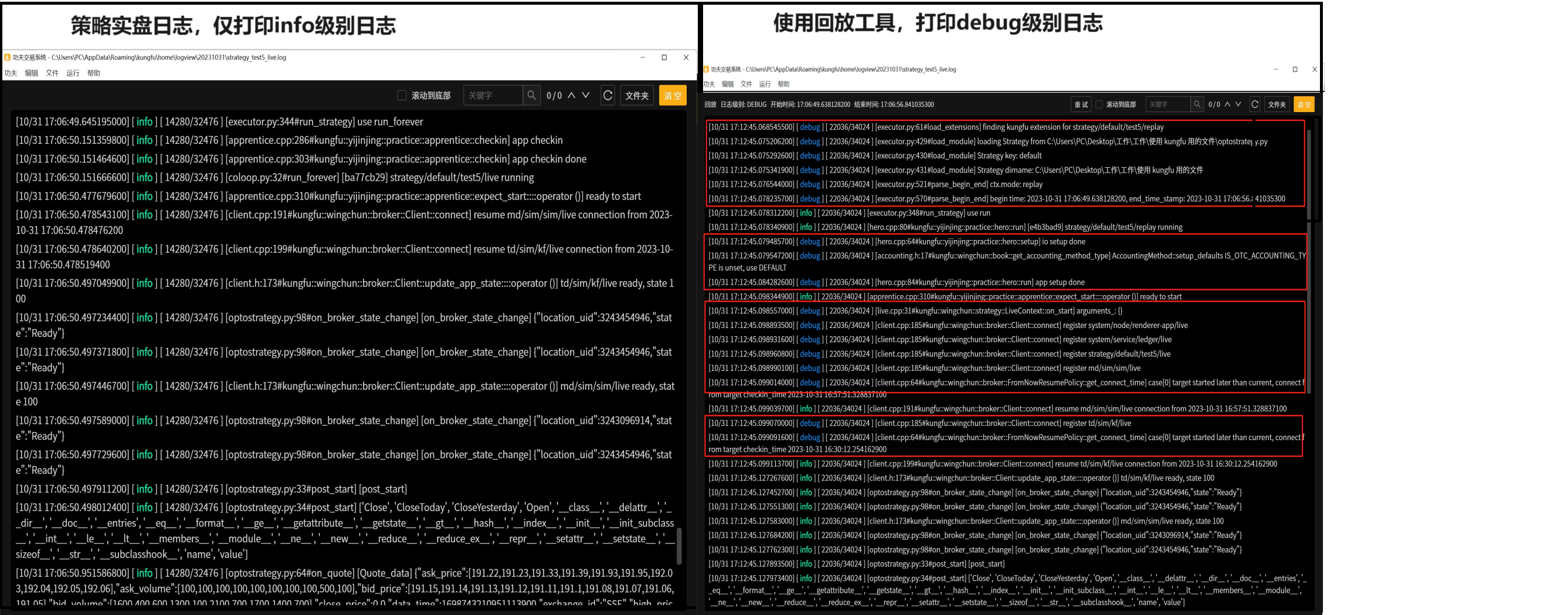Click the 日志级别: DEBUG label in right window
The width and height of the screenshot is (1568, 615).
coord(743,104)
